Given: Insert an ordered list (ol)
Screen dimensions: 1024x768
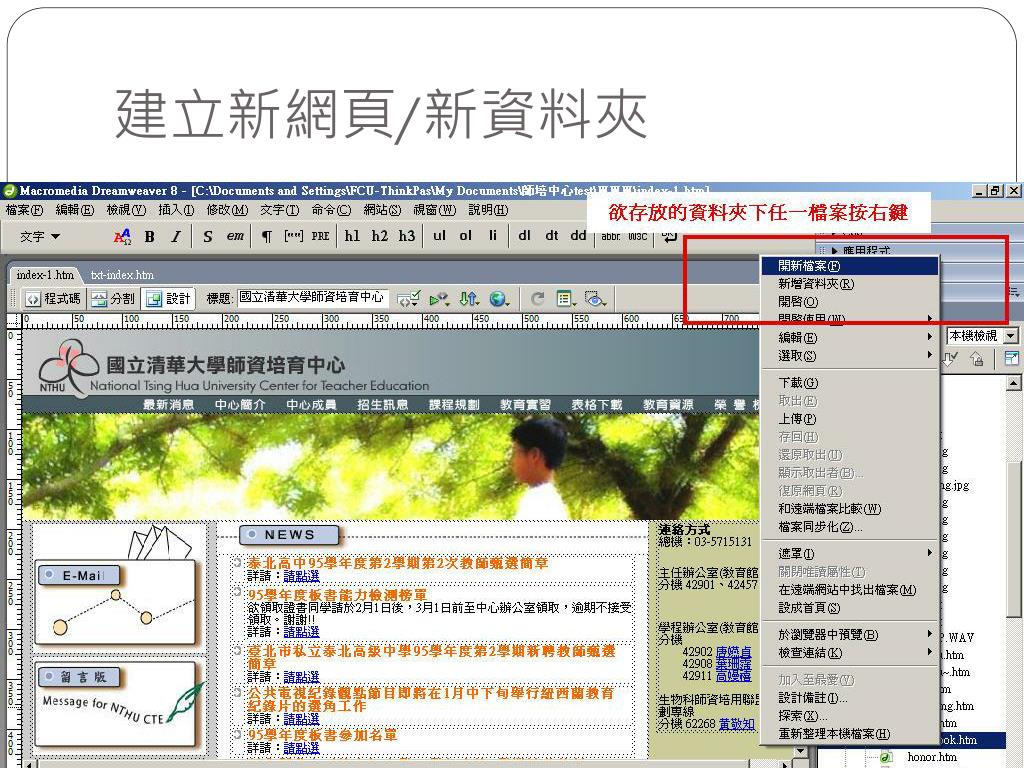Looking at the screenshot, I should [x=466, y=236].
